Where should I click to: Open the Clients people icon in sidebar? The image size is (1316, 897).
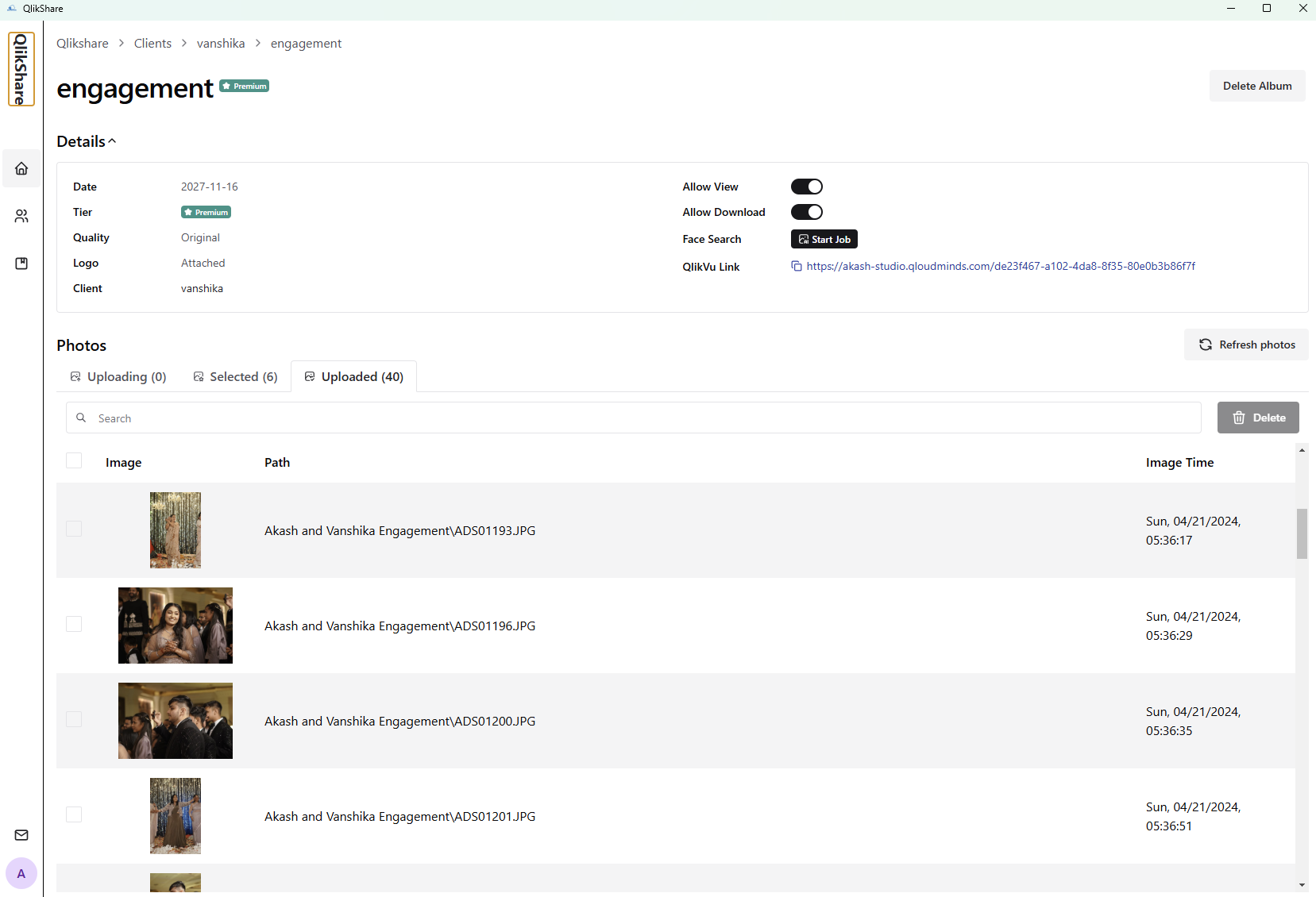[21, 216]
